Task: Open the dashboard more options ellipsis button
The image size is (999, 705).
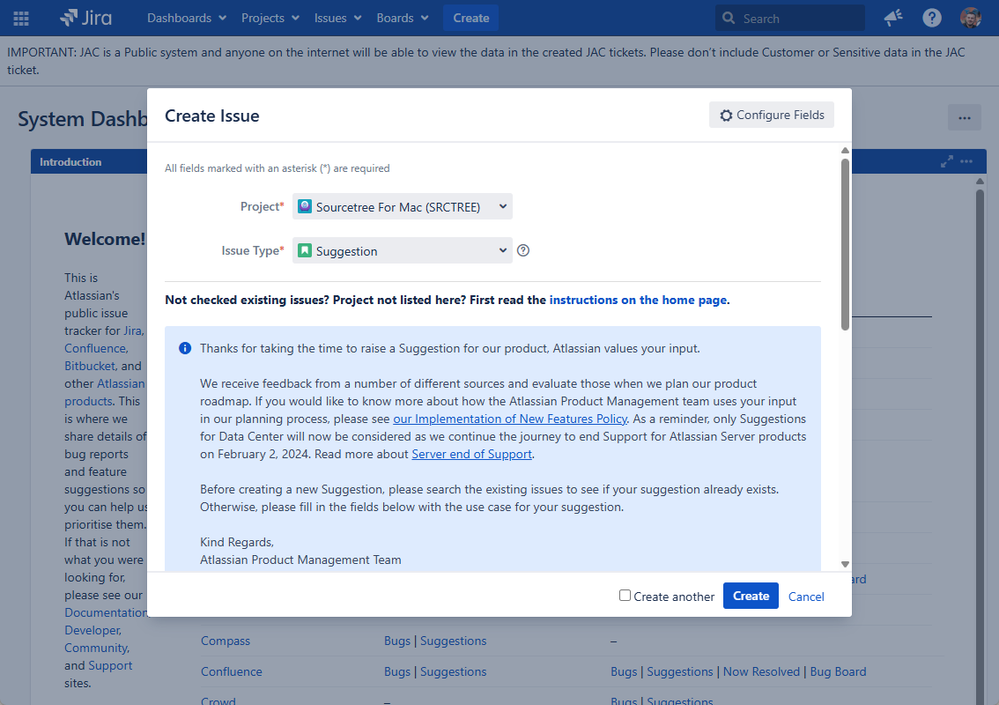Action: point(965,118)
